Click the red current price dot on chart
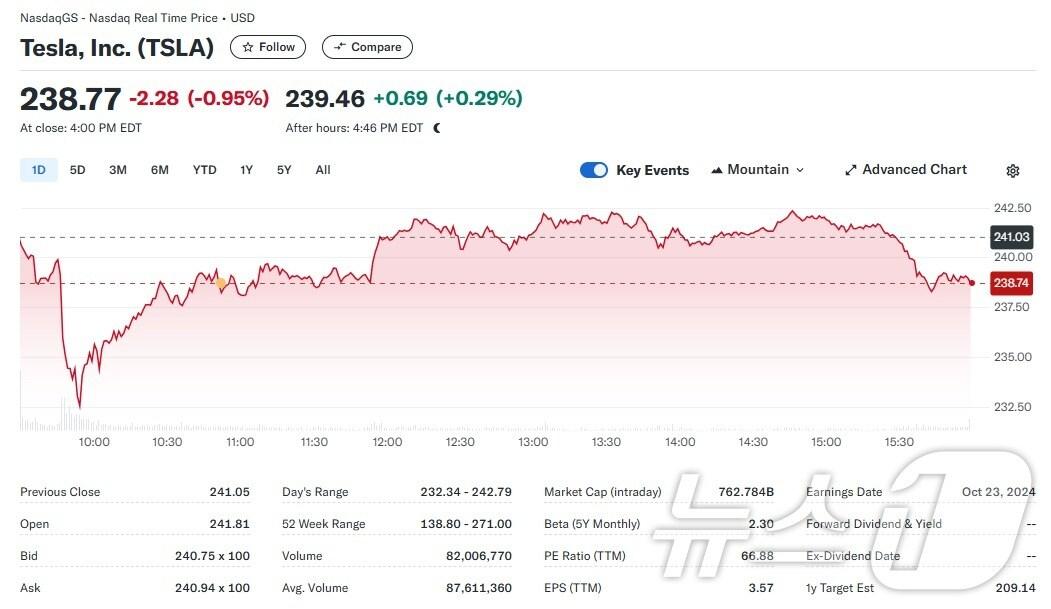This screenshot has height=609, width=1051. point(972,283)
